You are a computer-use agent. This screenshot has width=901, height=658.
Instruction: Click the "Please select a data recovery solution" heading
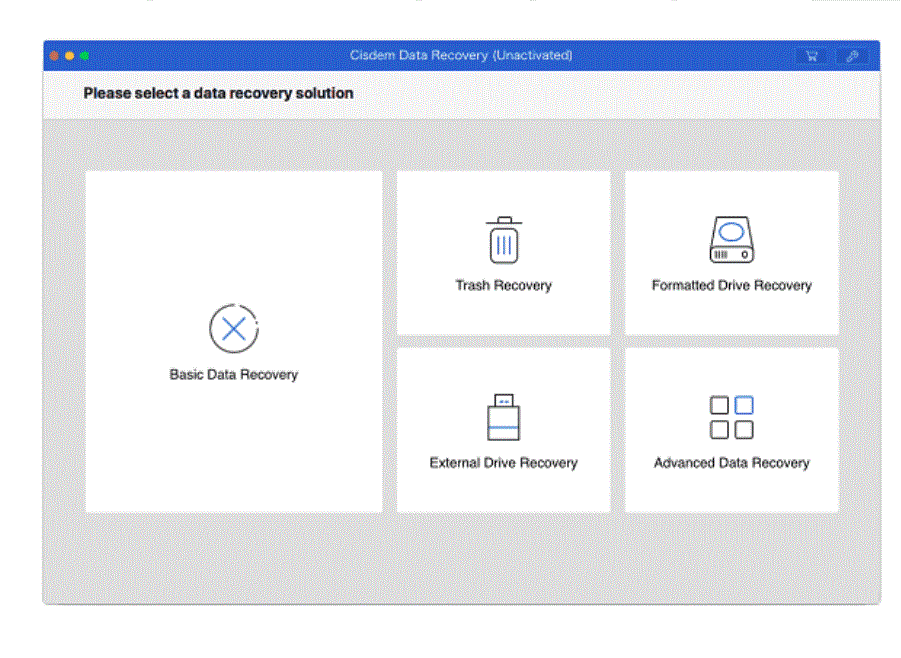pos(218,93)
